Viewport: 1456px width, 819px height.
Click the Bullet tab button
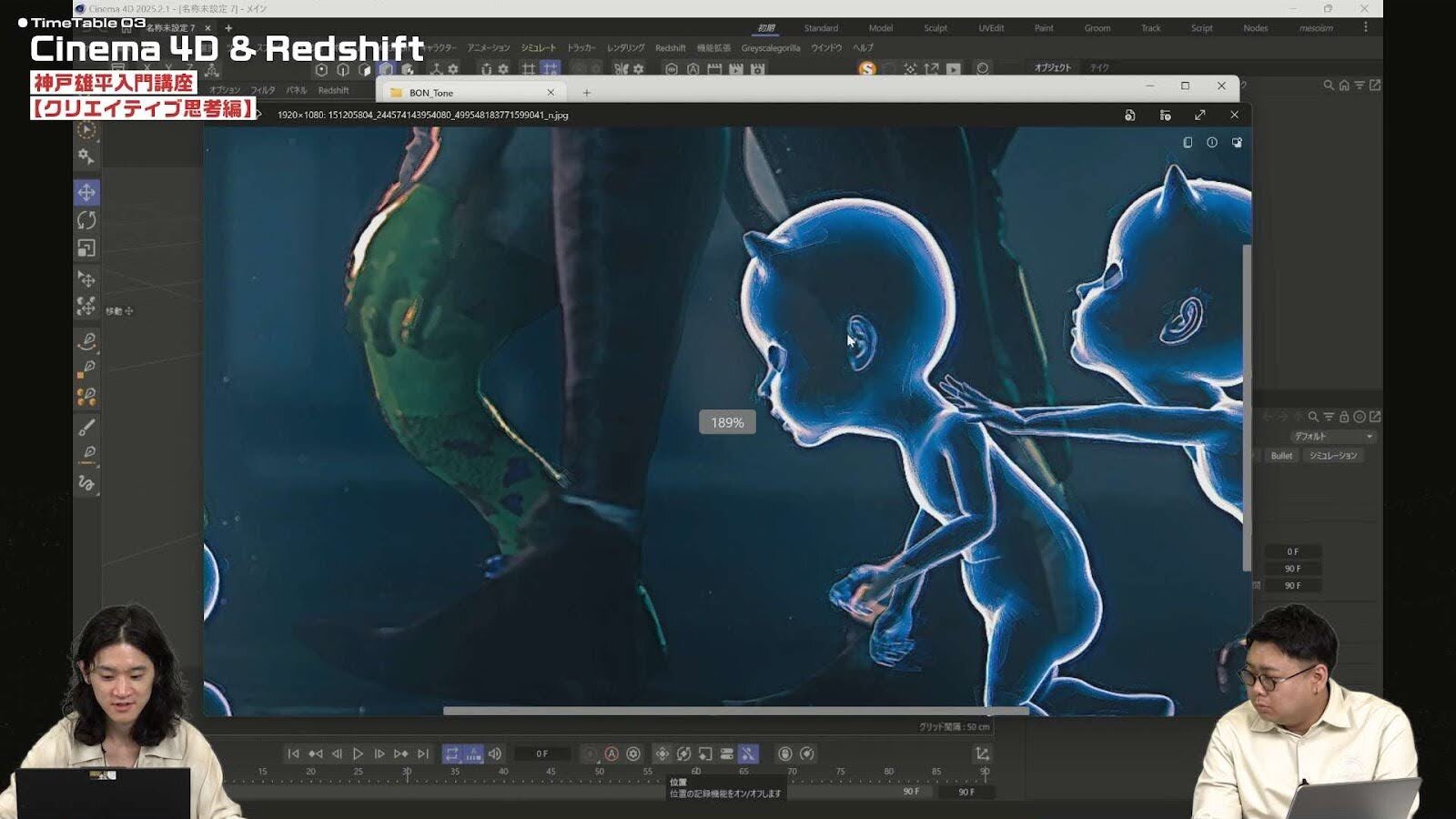coord(1281,456)
